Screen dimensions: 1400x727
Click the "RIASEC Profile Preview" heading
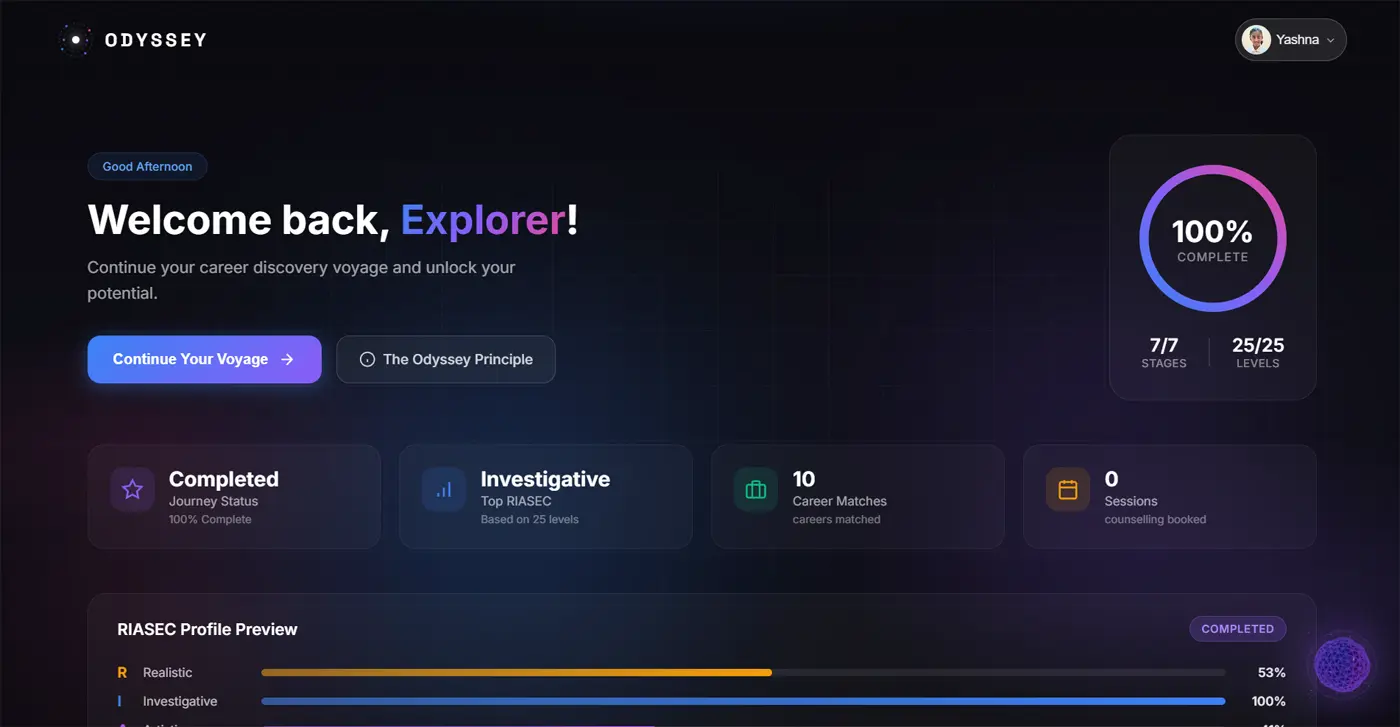[207, 629]
